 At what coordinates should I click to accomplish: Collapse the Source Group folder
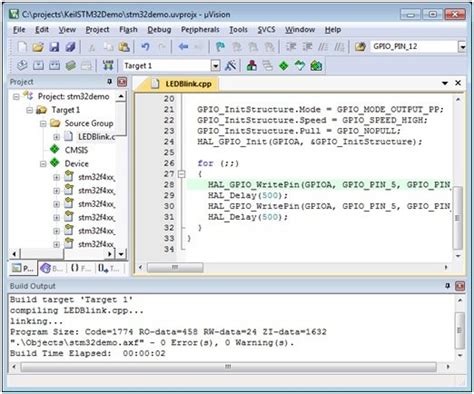[x=43, y=124]
